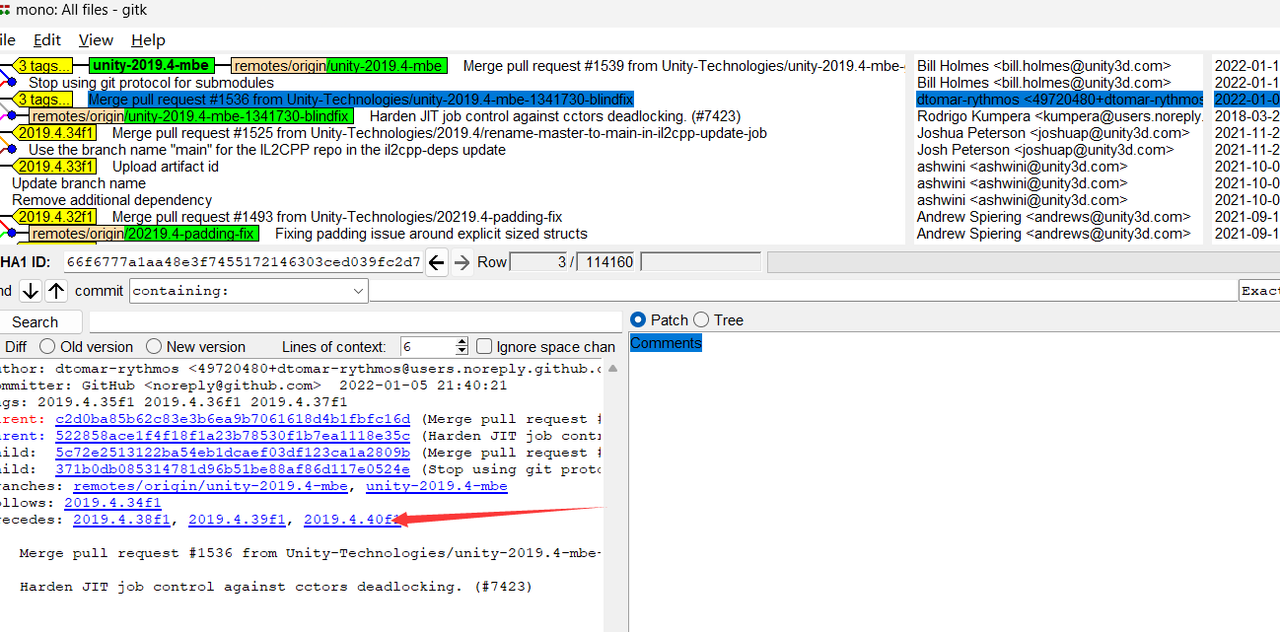Open child commit 371b0db08531 link
Image resolution: width=1280 pixels, height=632 pixels.
coord(233,469)
